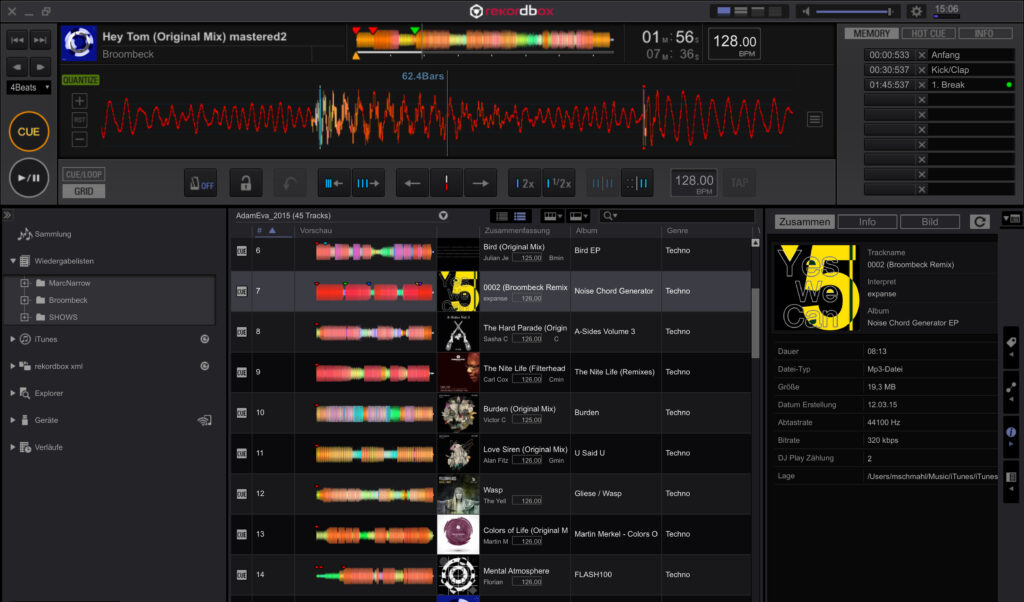Screen dimensions: 1024x602
Task: Refresh the iTunes library icon
Action: click(x=204, y=339)
